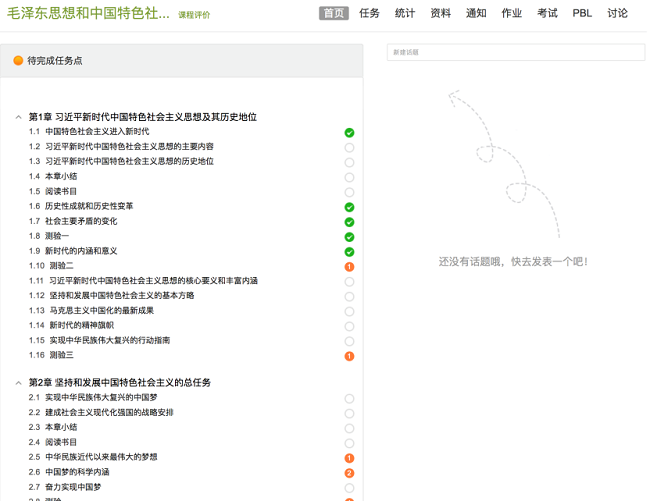Click orange number 2 badge for 2.6 中国梦的科学内涵
The width and height of the screenshot is (657, 501).
coord(349,473)
